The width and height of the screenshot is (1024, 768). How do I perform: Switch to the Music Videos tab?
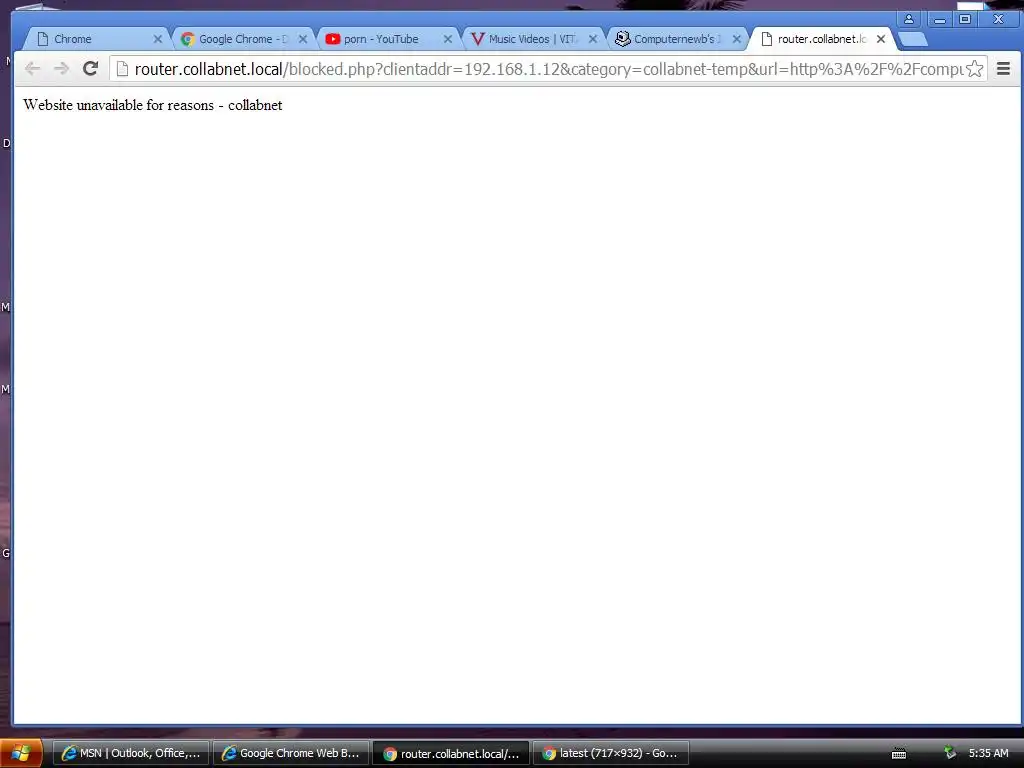tap(530, 39)
